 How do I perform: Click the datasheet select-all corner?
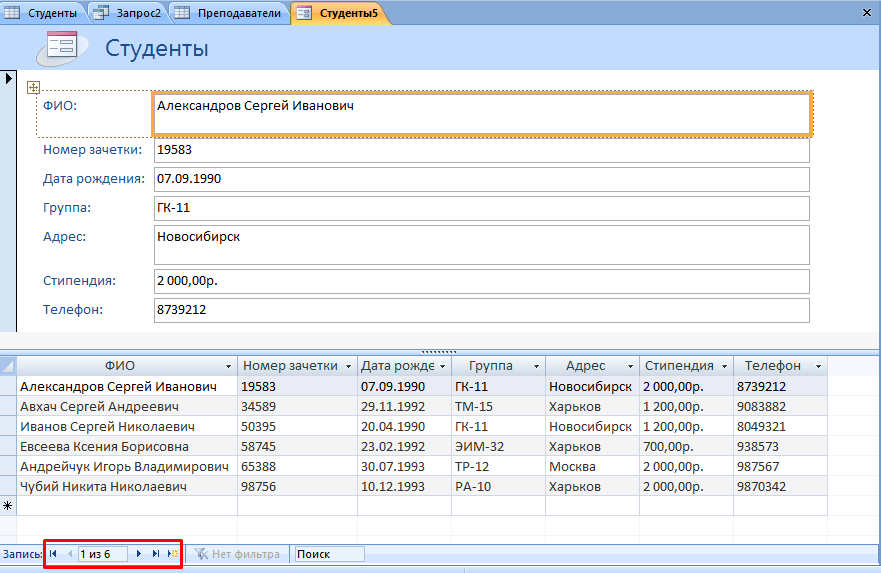click(x=8, y=366)
